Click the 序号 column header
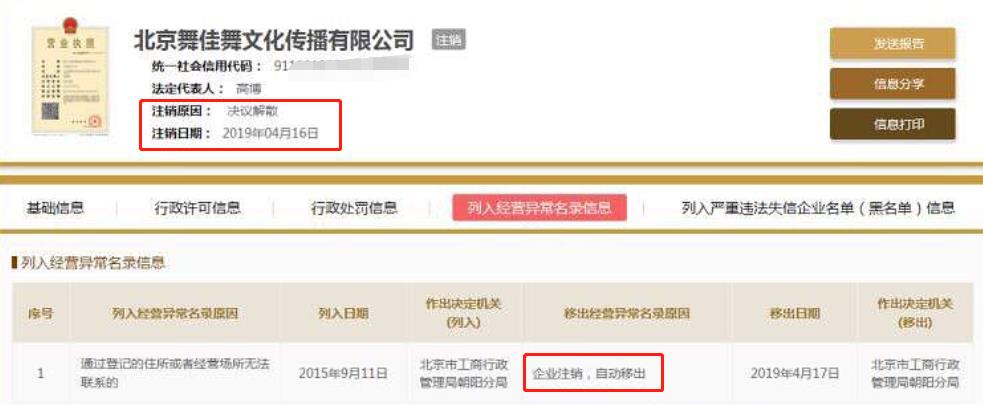Viewport: 983px width, 405px height. 41,313
